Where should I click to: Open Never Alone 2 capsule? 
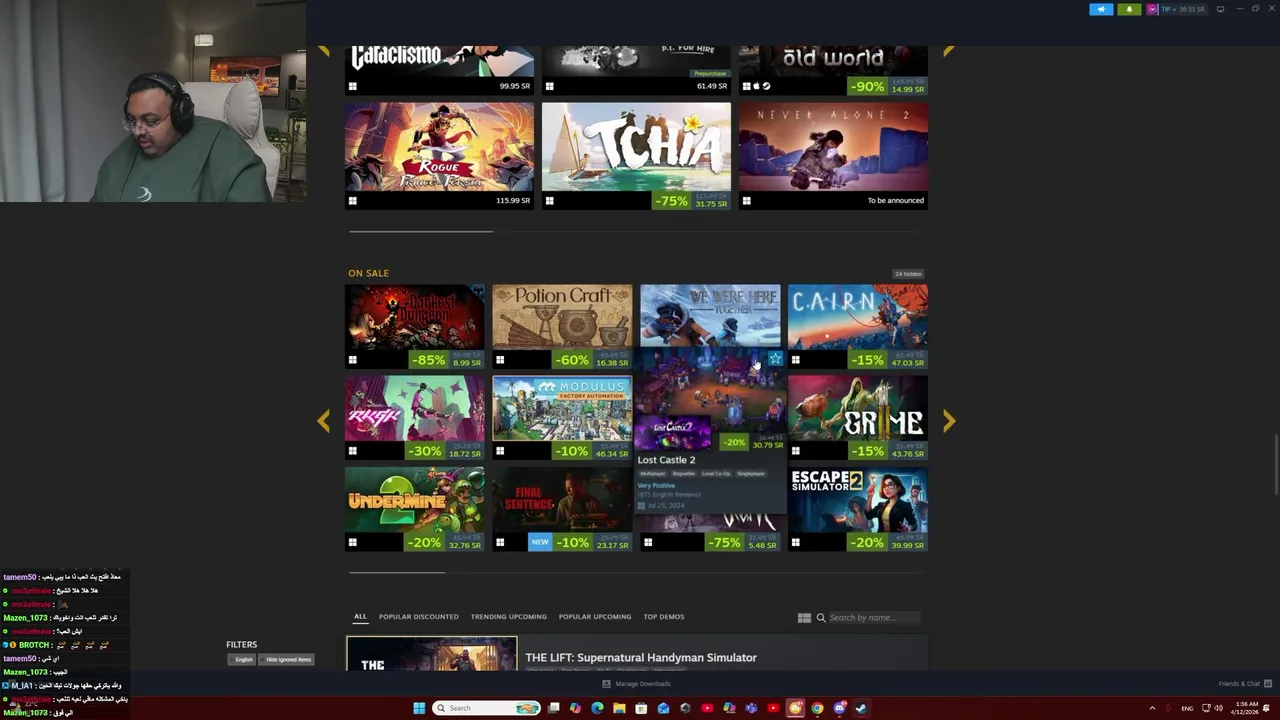[833, 156]
